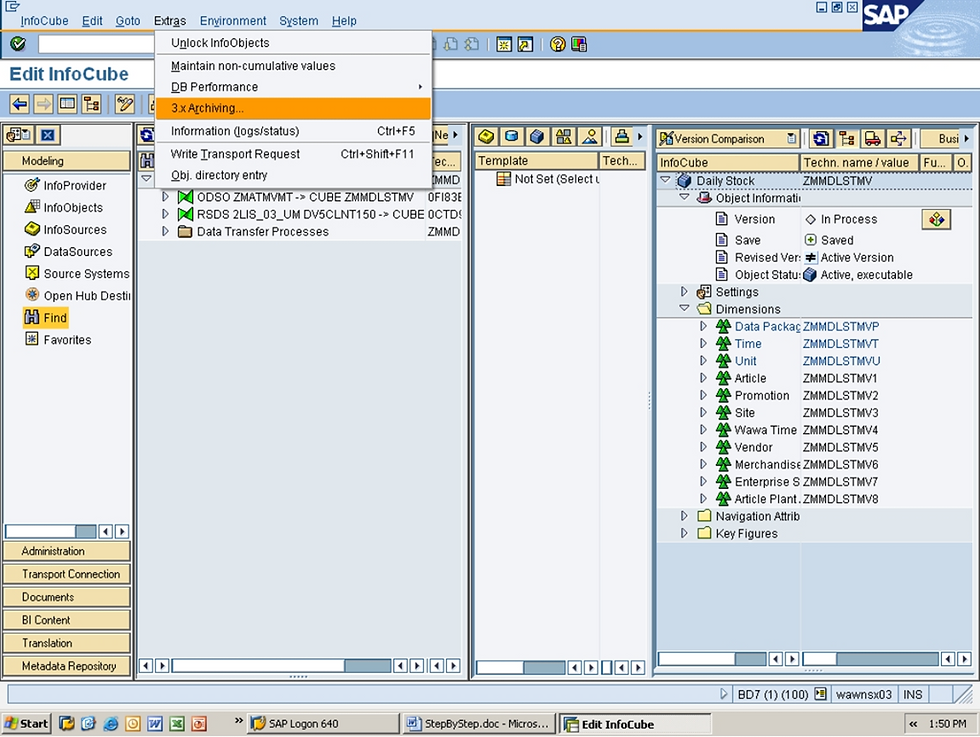Click the horizontal scrollbar under Techn. name column
Screen dimensions: 980x737
871,659
